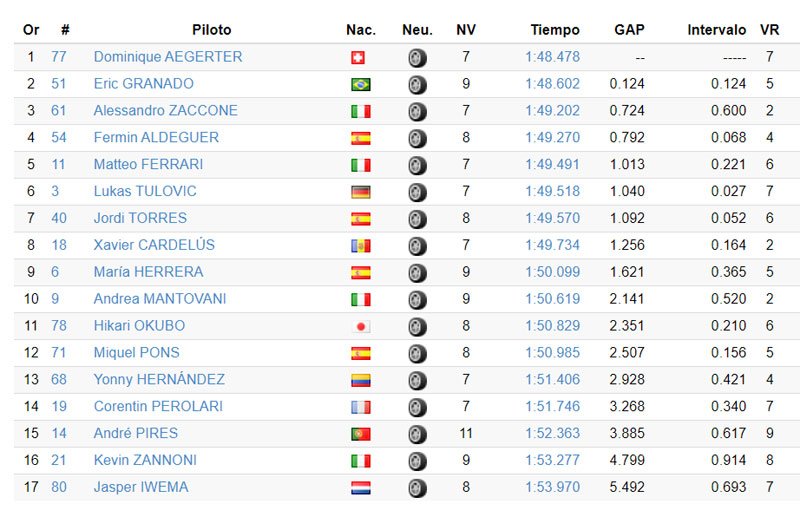Click the Dutch flag beside Jasper Iwema

coord(360,488)
